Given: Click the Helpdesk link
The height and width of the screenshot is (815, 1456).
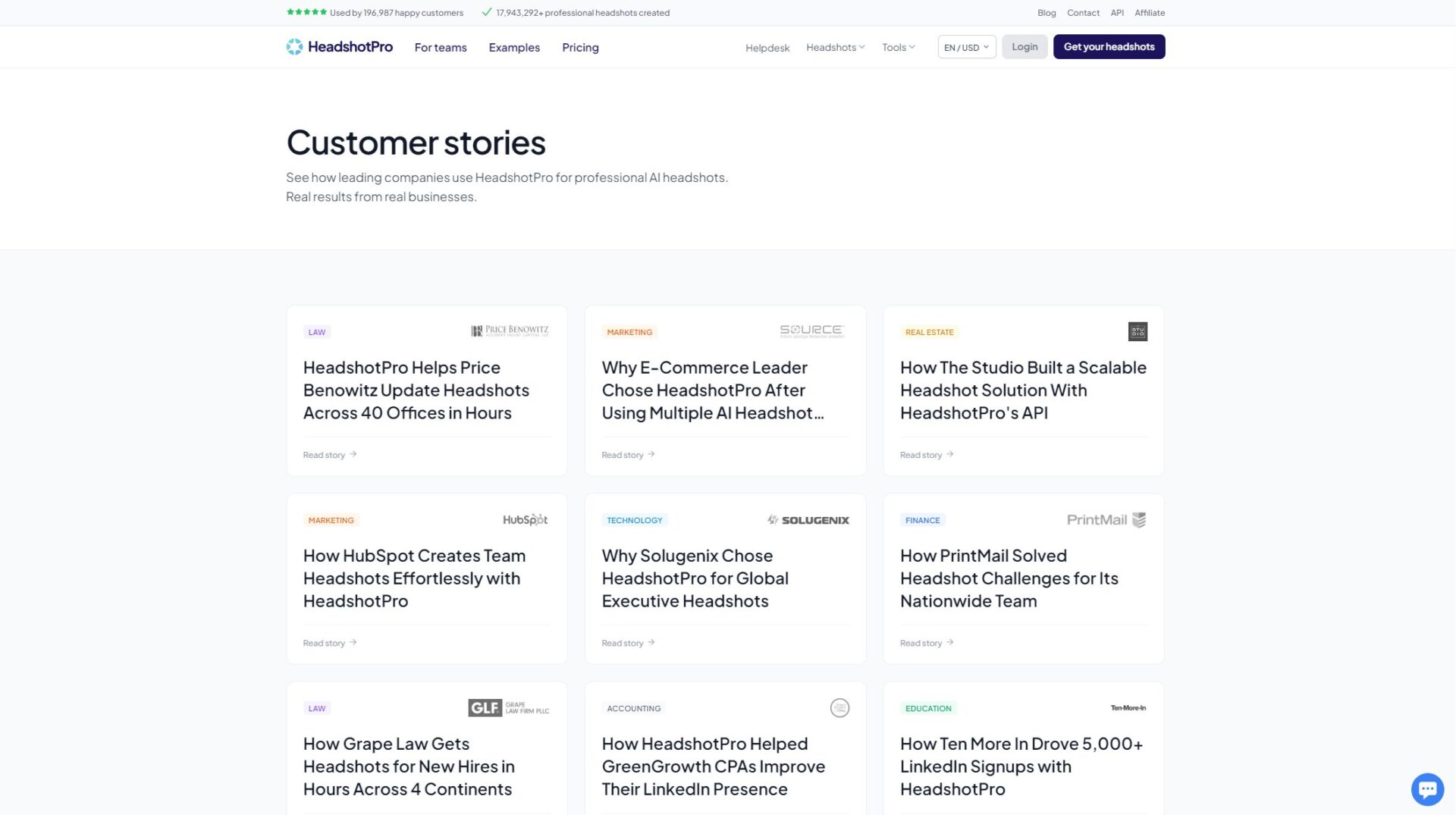Looking at the screenshot, I should pyautogui.click(x=767, y=48).
